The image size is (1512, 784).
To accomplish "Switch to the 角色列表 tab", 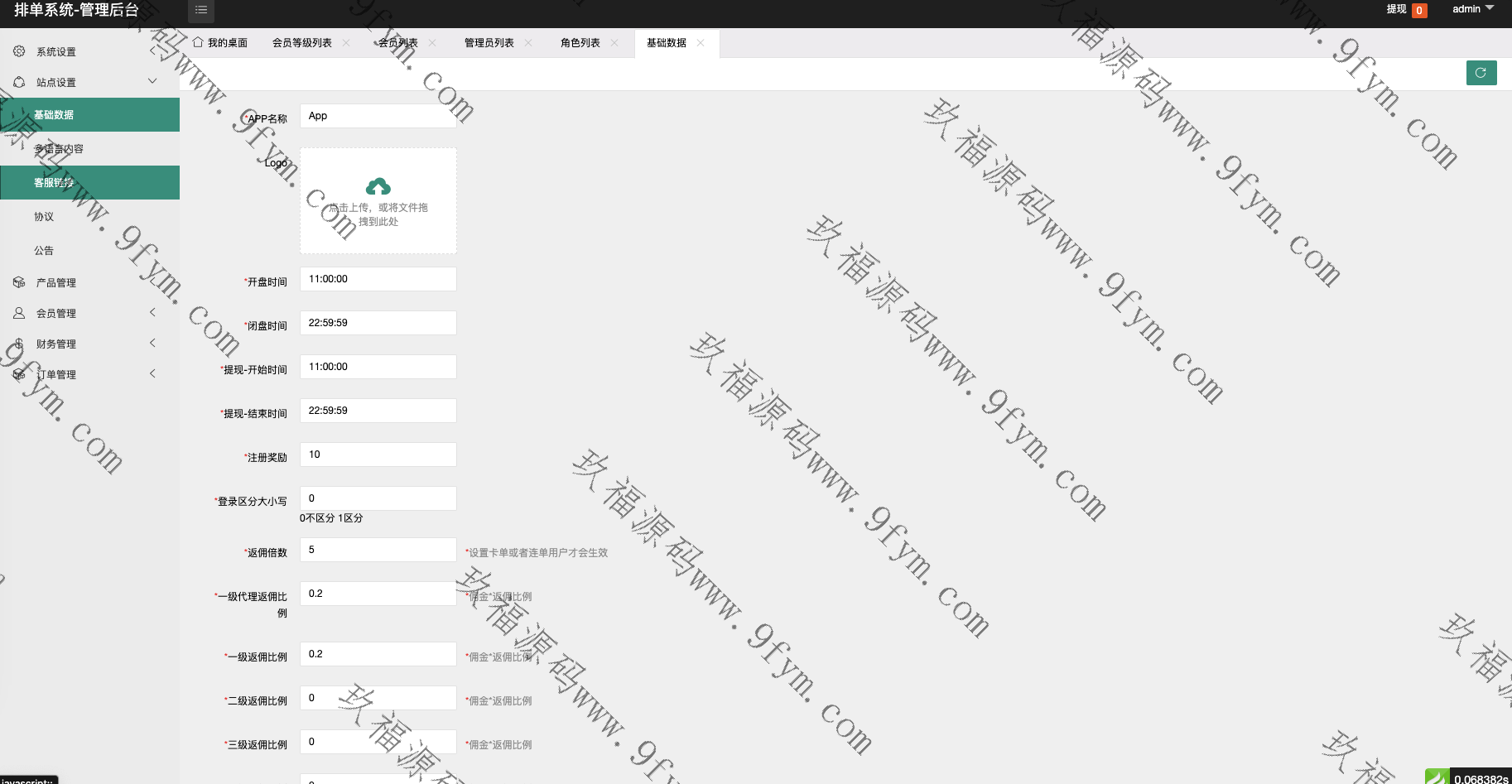I will [580, 43].
